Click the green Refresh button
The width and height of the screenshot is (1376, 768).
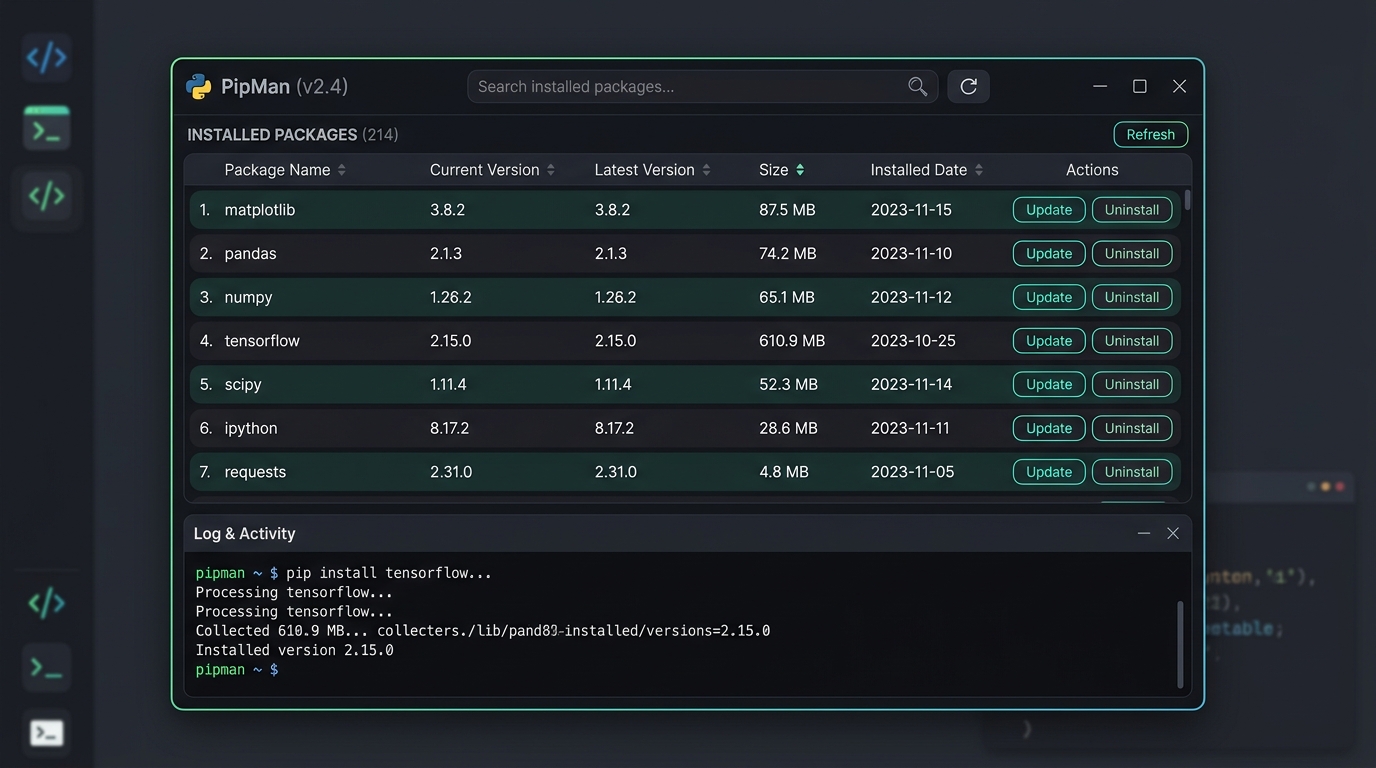(x=1151, y=135)
